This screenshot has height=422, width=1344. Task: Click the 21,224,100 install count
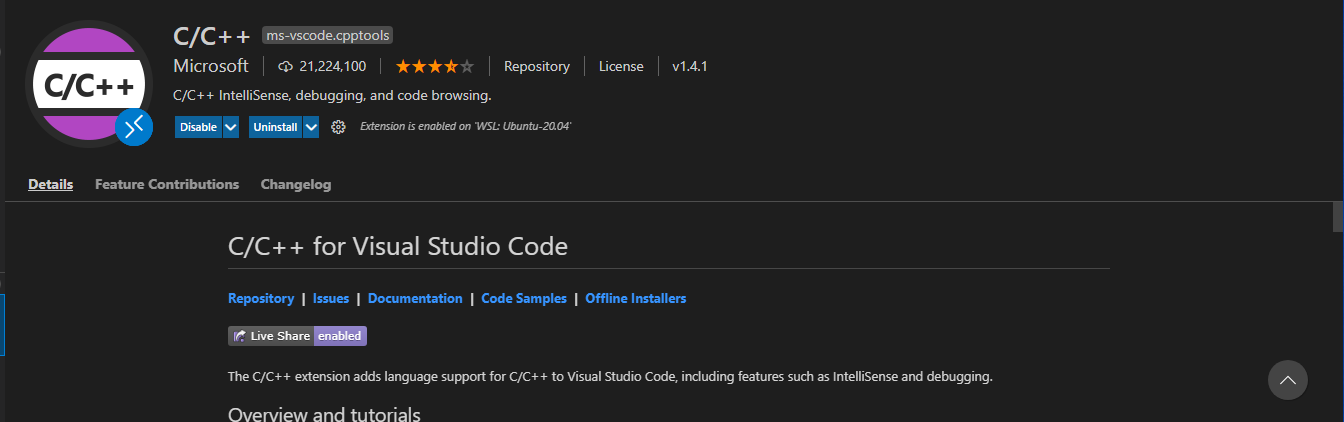pyautogui.click(x=332, y=67)
